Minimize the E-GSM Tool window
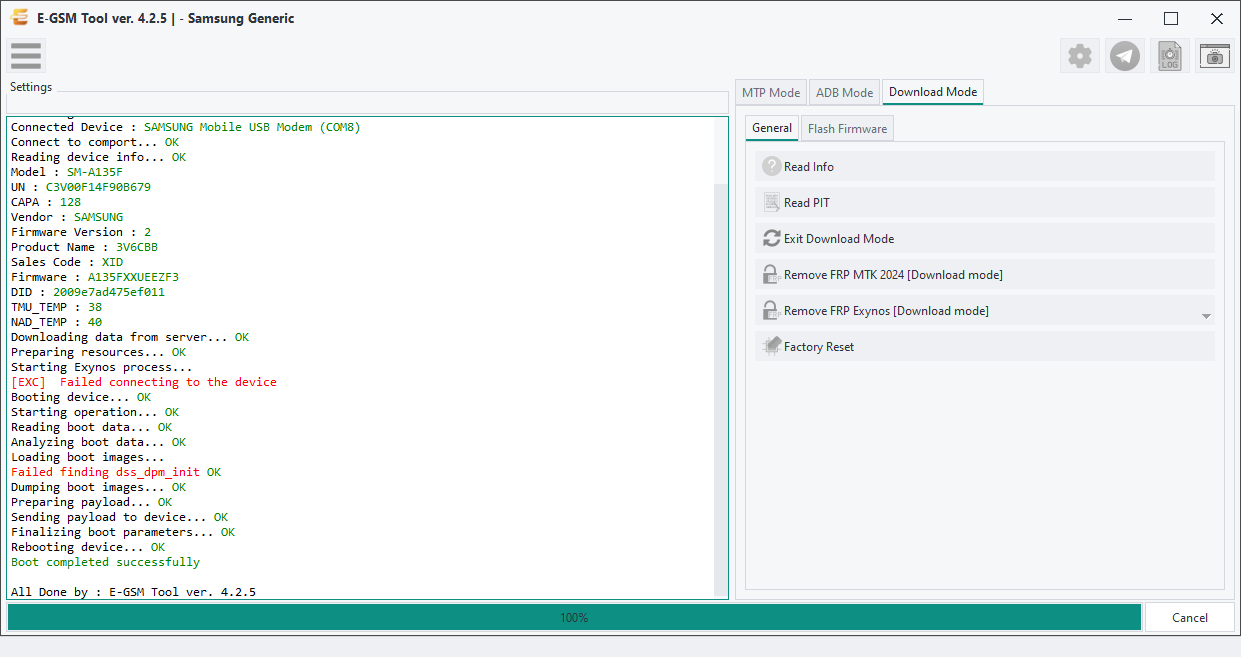 pyautogui.click(x=1125, y=18)
